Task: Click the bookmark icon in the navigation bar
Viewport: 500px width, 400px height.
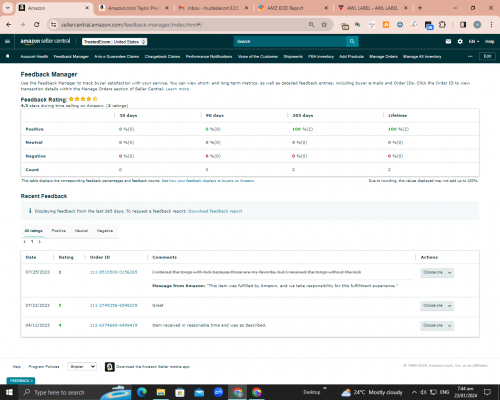Action: click(x=8, y=56)
